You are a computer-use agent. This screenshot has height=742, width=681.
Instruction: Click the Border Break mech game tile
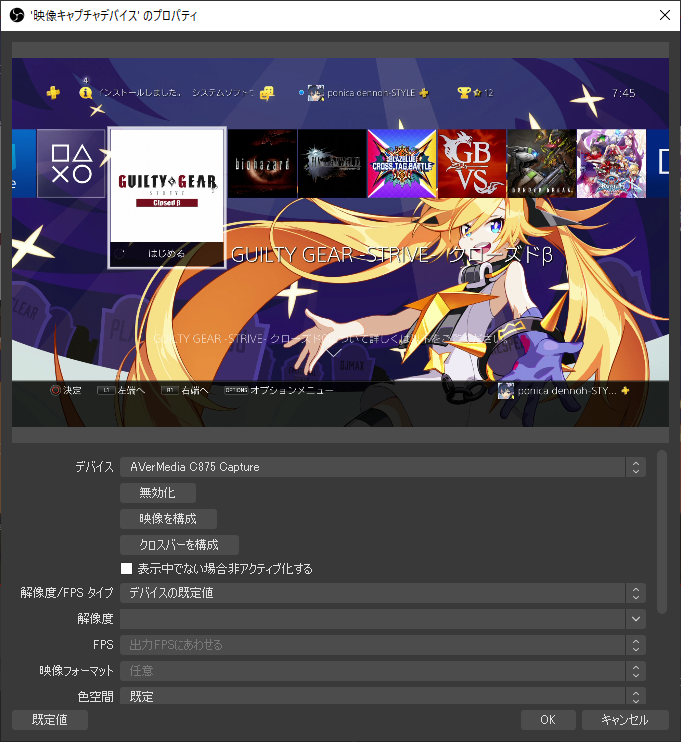tap(541, 163)
